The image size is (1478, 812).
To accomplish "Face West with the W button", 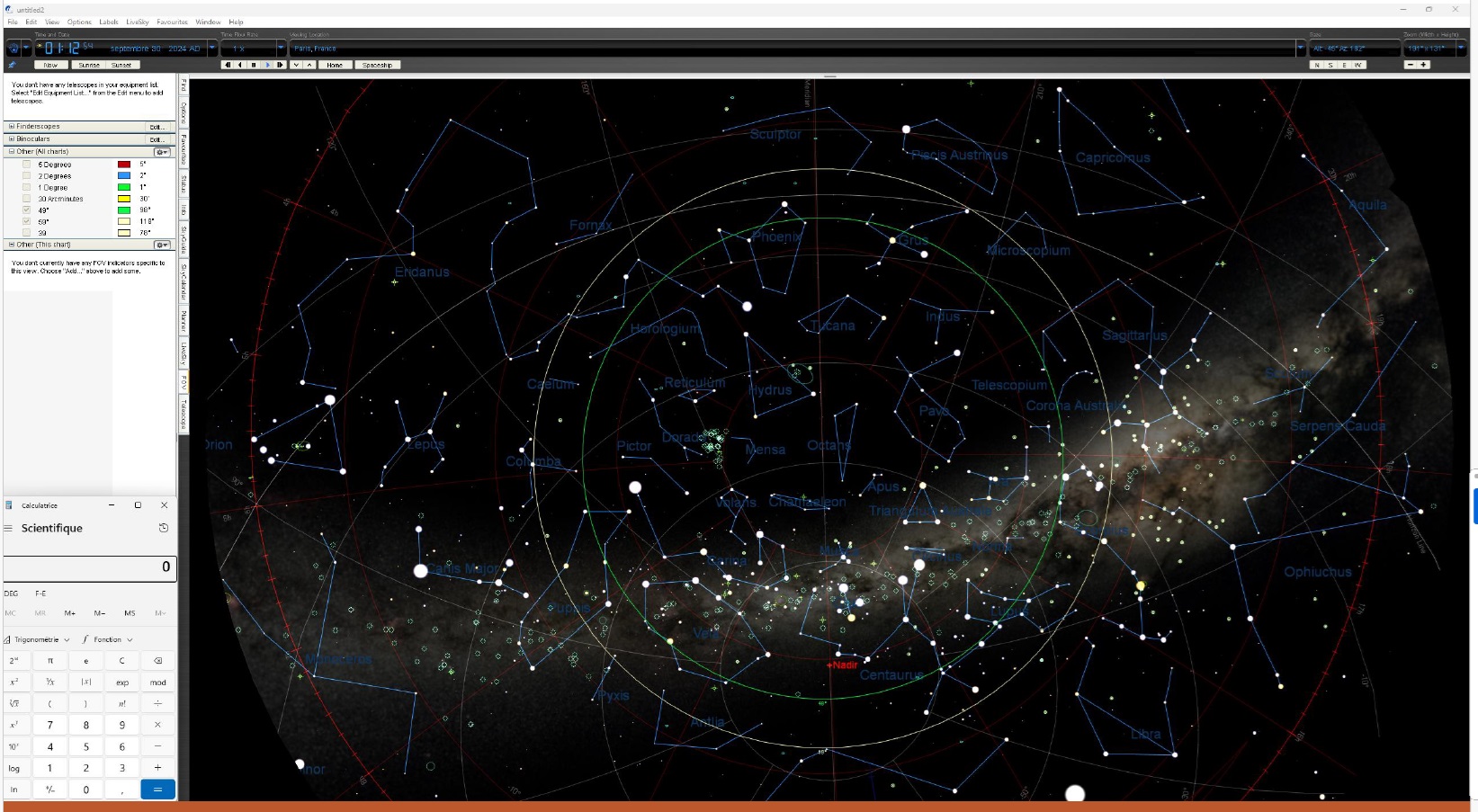I will point(1358,65).
